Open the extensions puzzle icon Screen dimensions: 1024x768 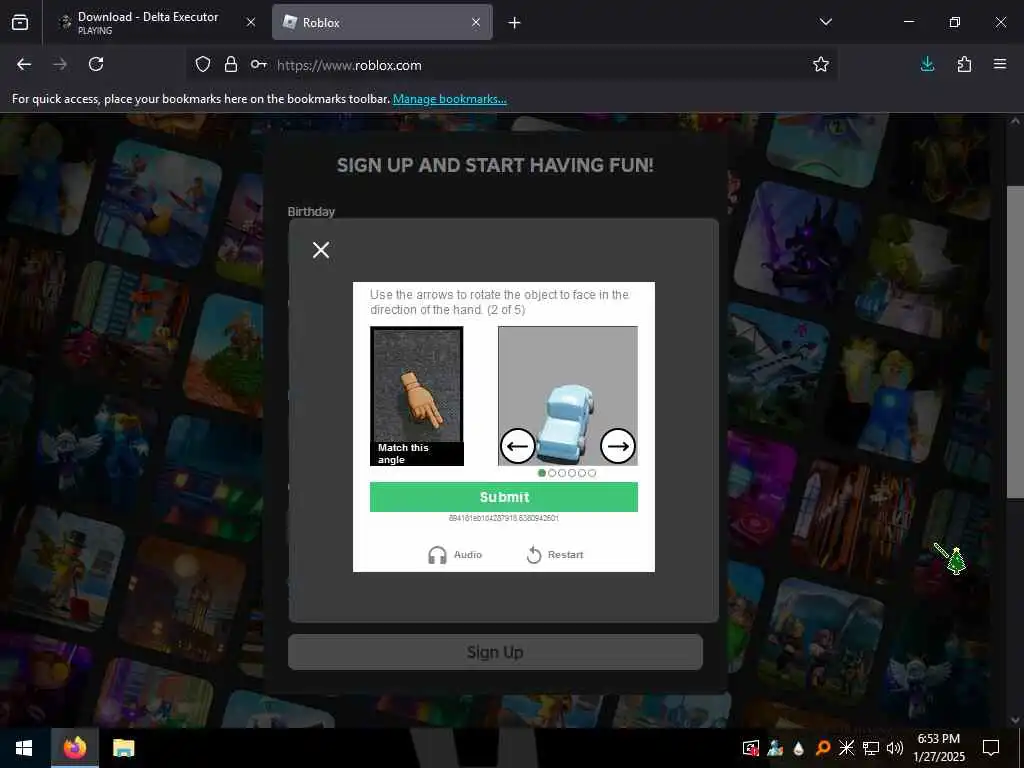(964, 64)
